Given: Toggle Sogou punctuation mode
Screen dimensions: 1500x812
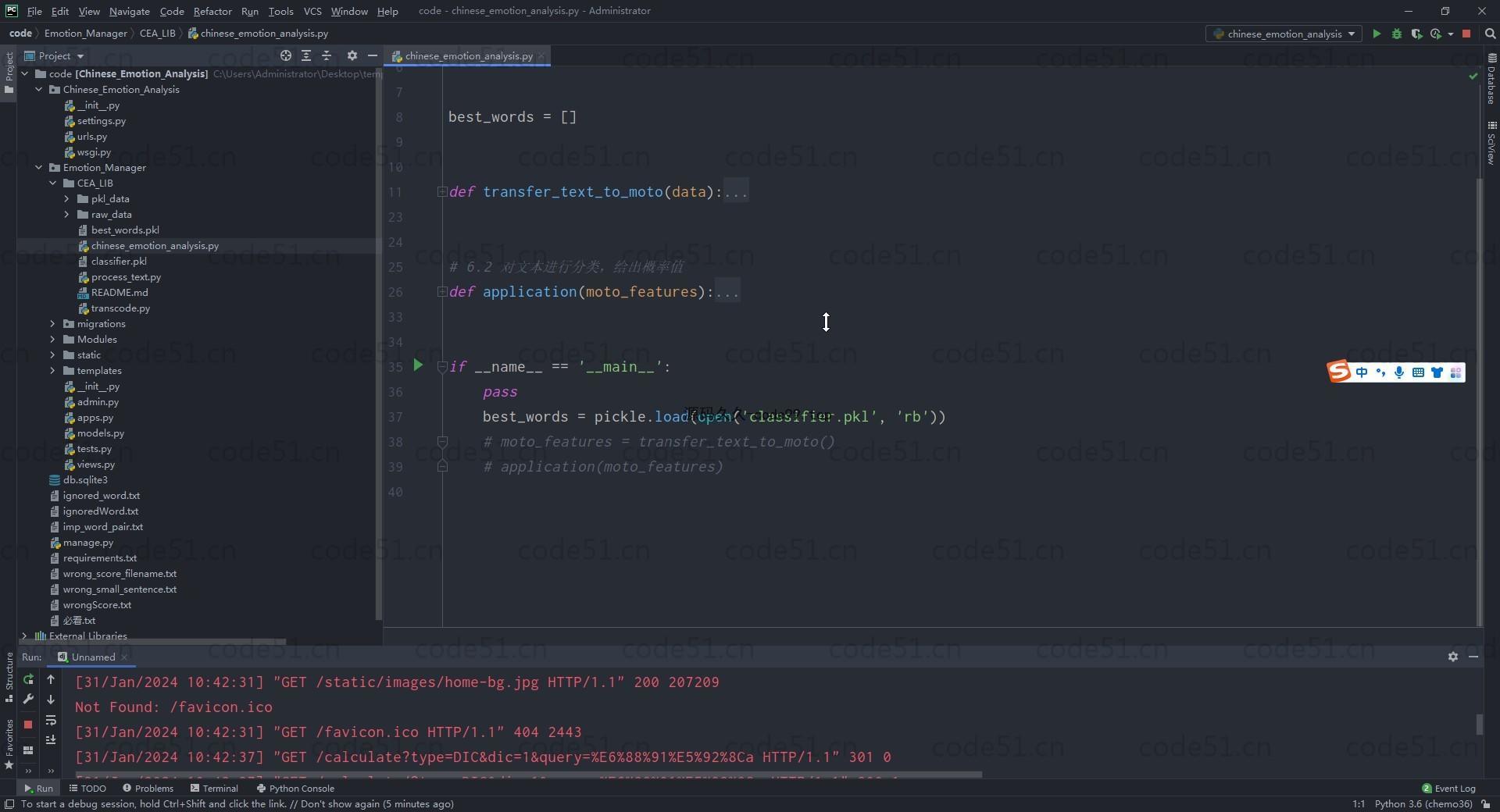Looking at the screenshot, I should click(1380, 372).
